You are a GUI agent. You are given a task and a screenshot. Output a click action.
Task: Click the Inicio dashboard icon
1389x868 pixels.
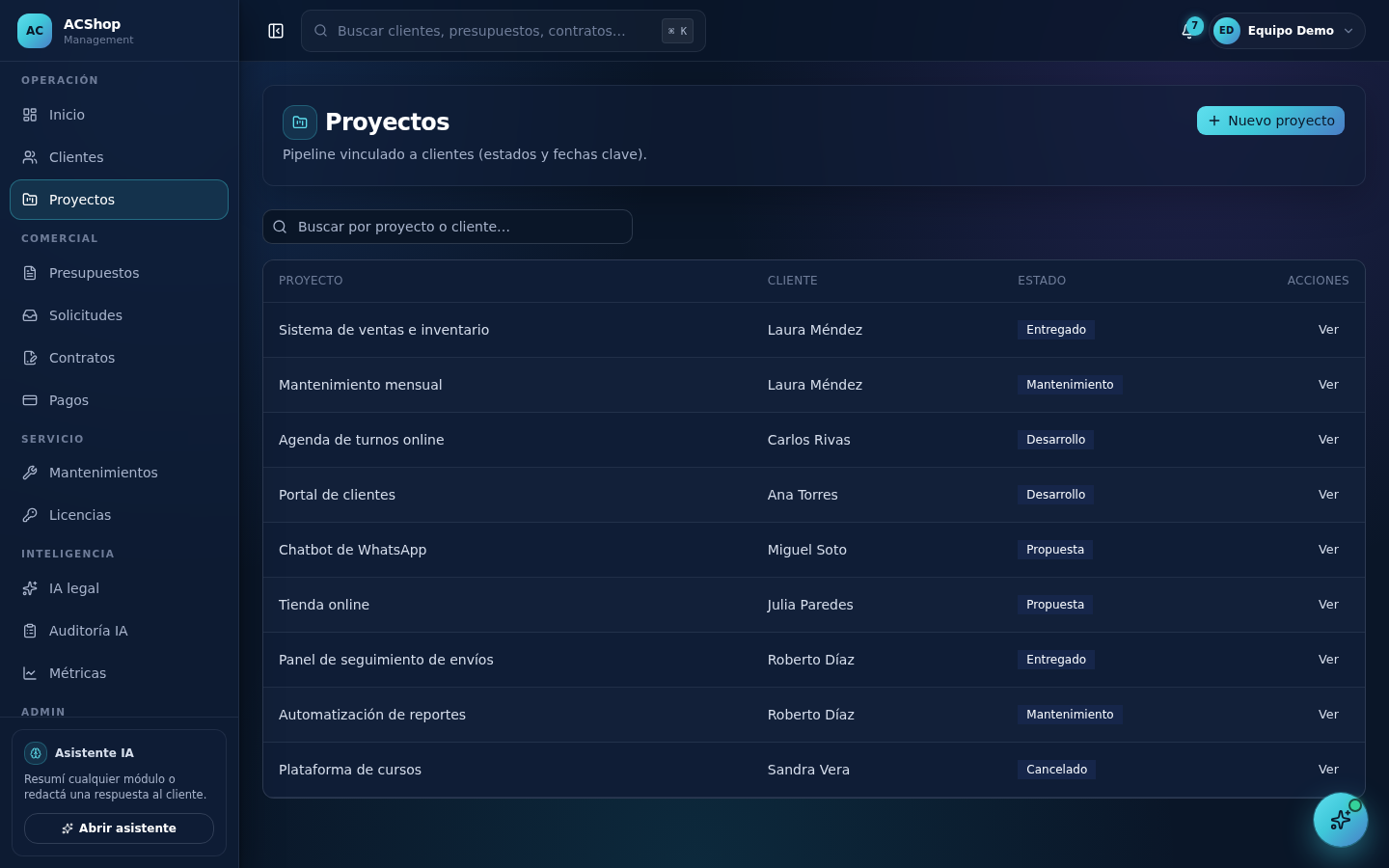coord(30,115)
